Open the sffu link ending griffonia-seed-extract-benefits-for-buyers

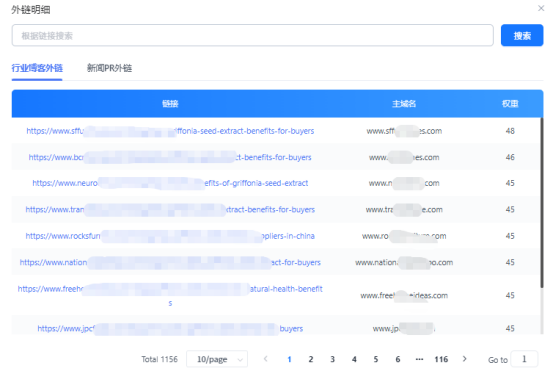[x=170, y=131]
